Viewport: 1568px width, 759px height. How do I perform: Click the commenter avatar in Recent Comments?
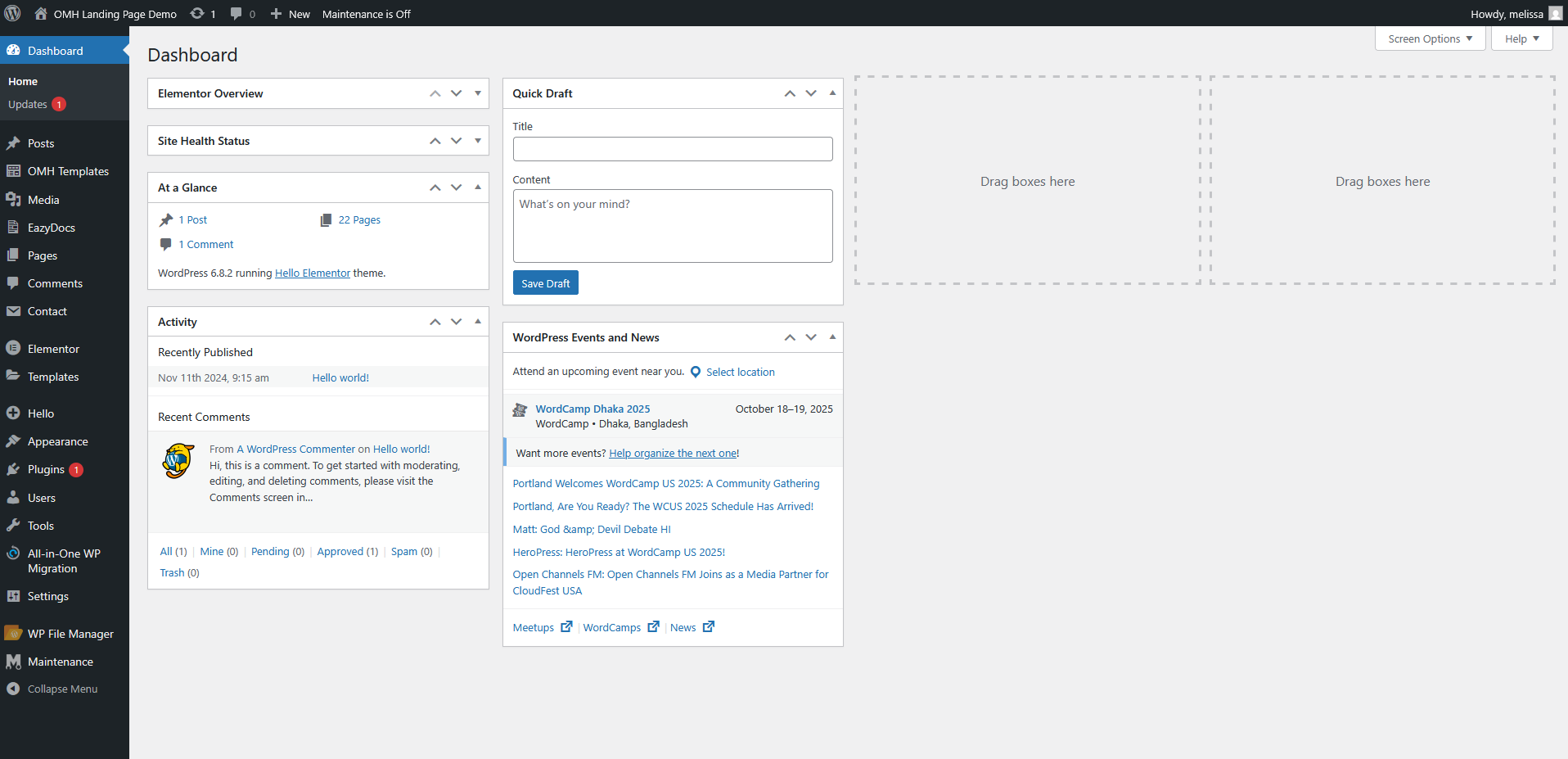pyautogui.click(x=178, y=462)
